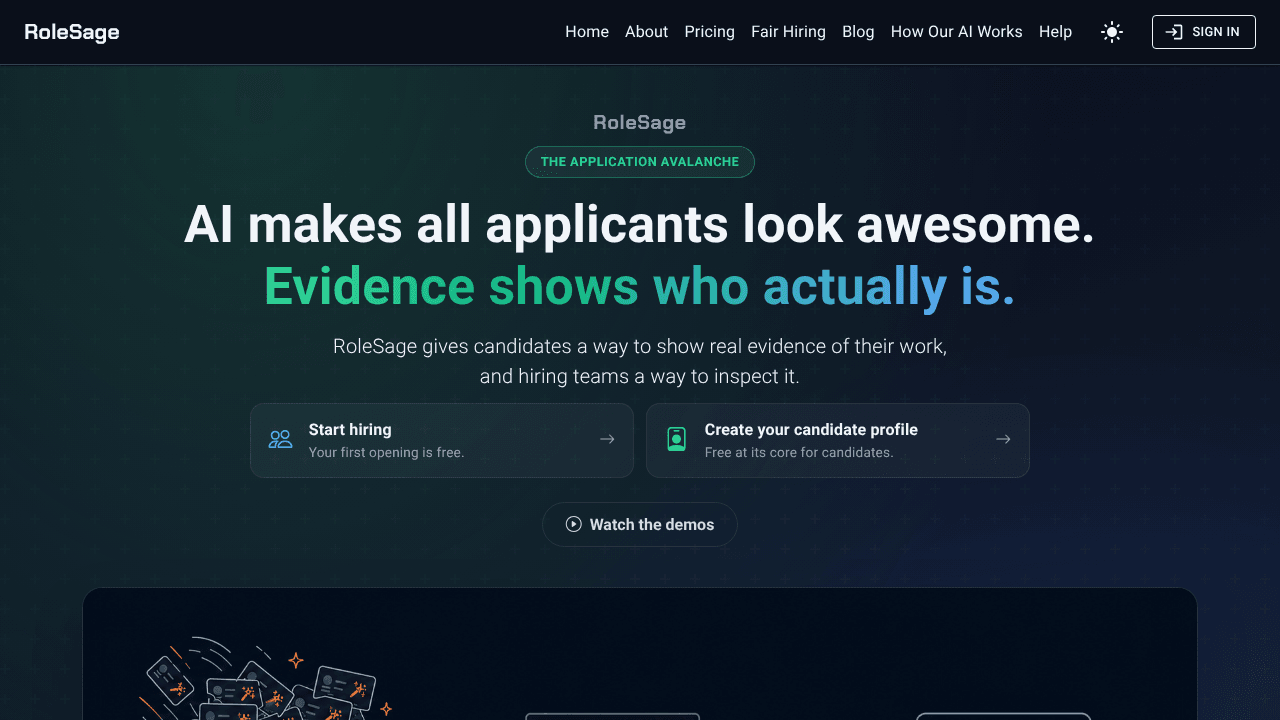The height and width of the screenshot is (720, 1280).
Task: Open the Home nav link
Action: click(x=587, y=32)
